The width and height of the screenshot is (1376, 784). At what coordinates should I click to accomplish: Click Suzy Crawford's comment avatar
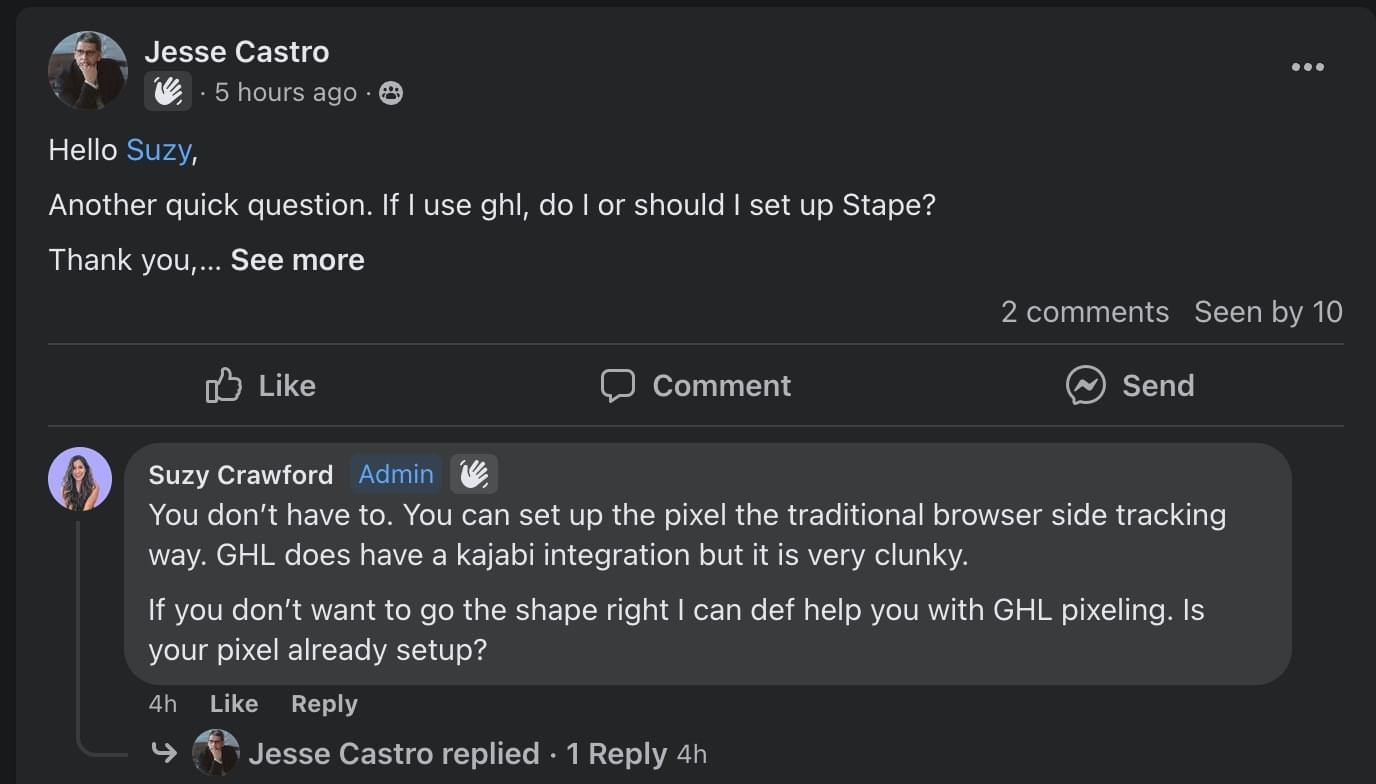(x=80, y=479)
